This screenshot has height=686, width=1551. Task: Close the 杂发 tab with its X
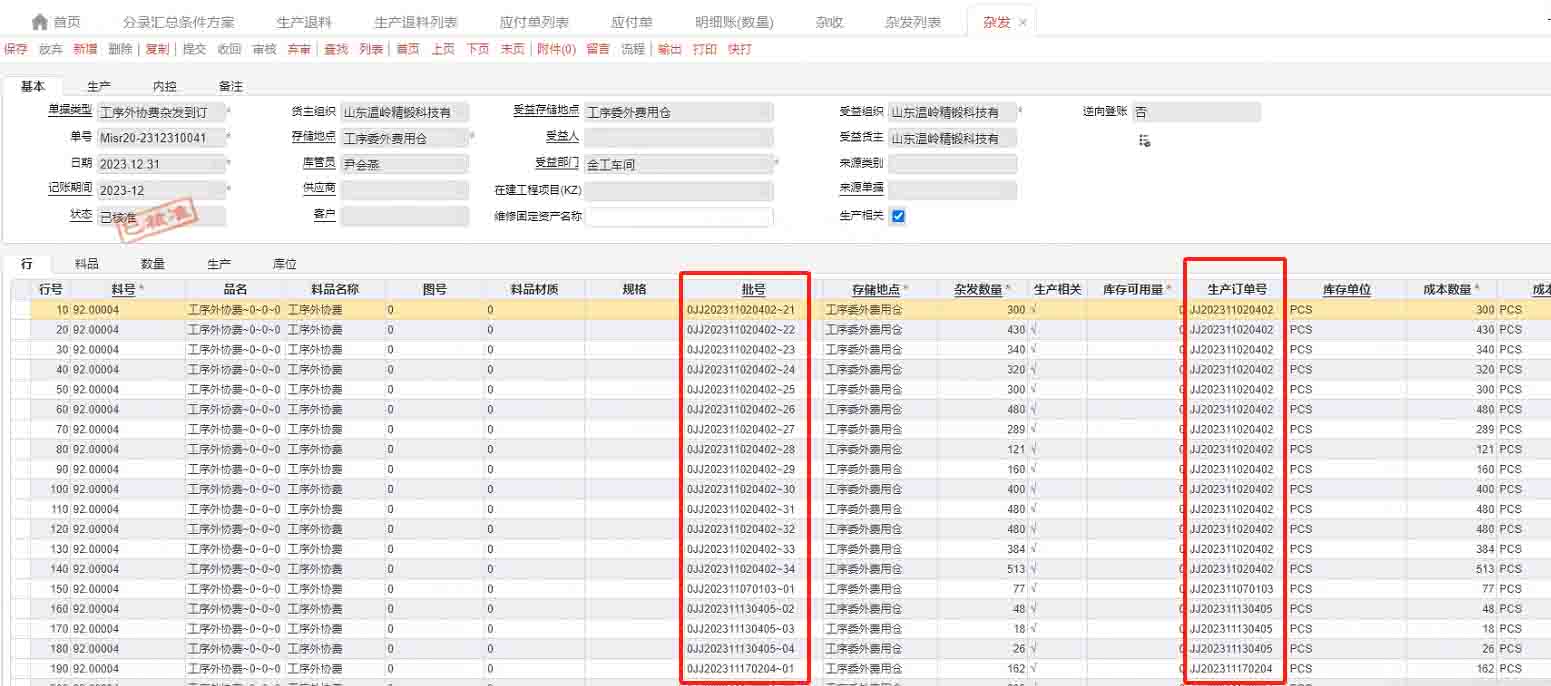coord(1023,22)
